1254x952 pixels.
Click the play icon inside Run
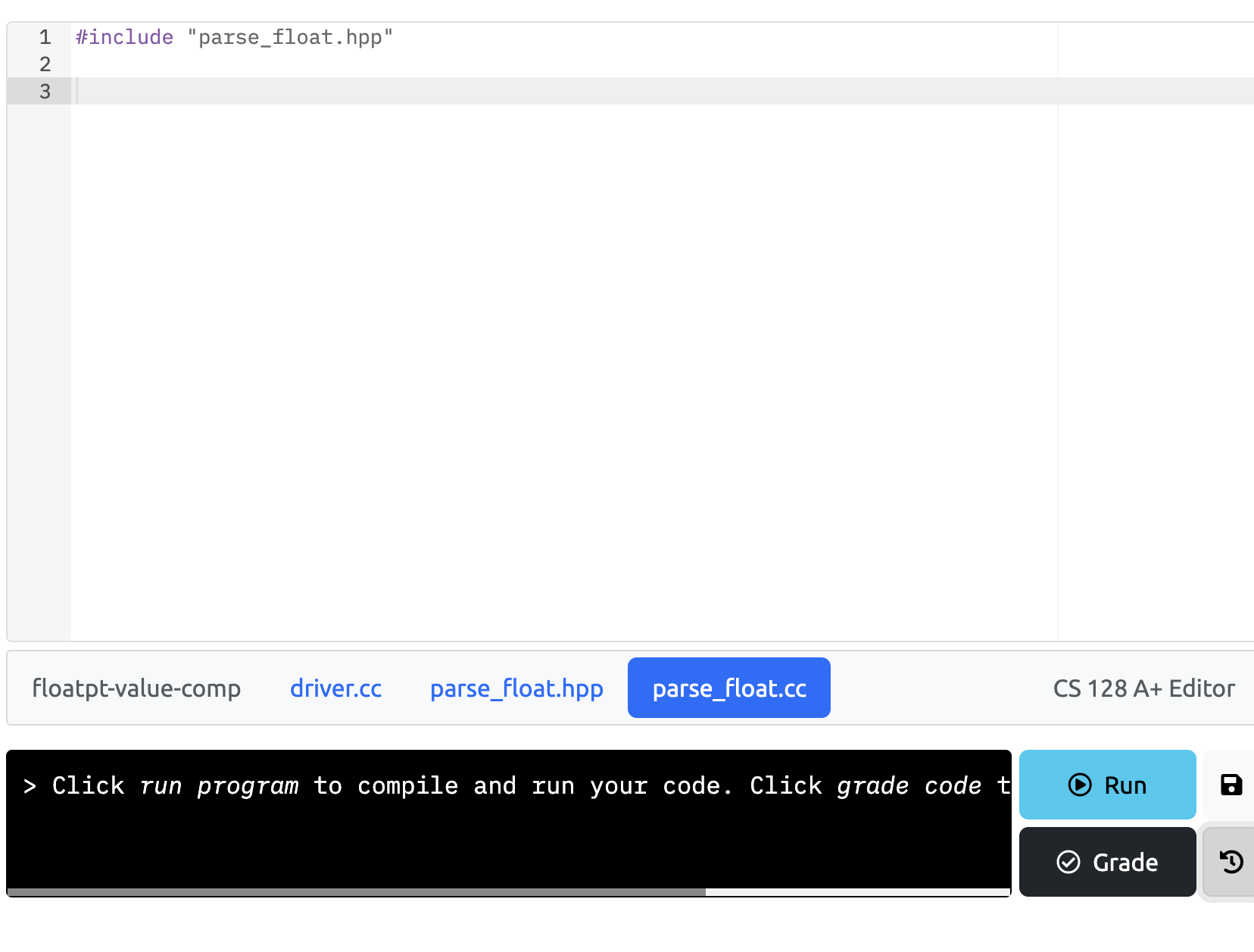click(1078, 785)
